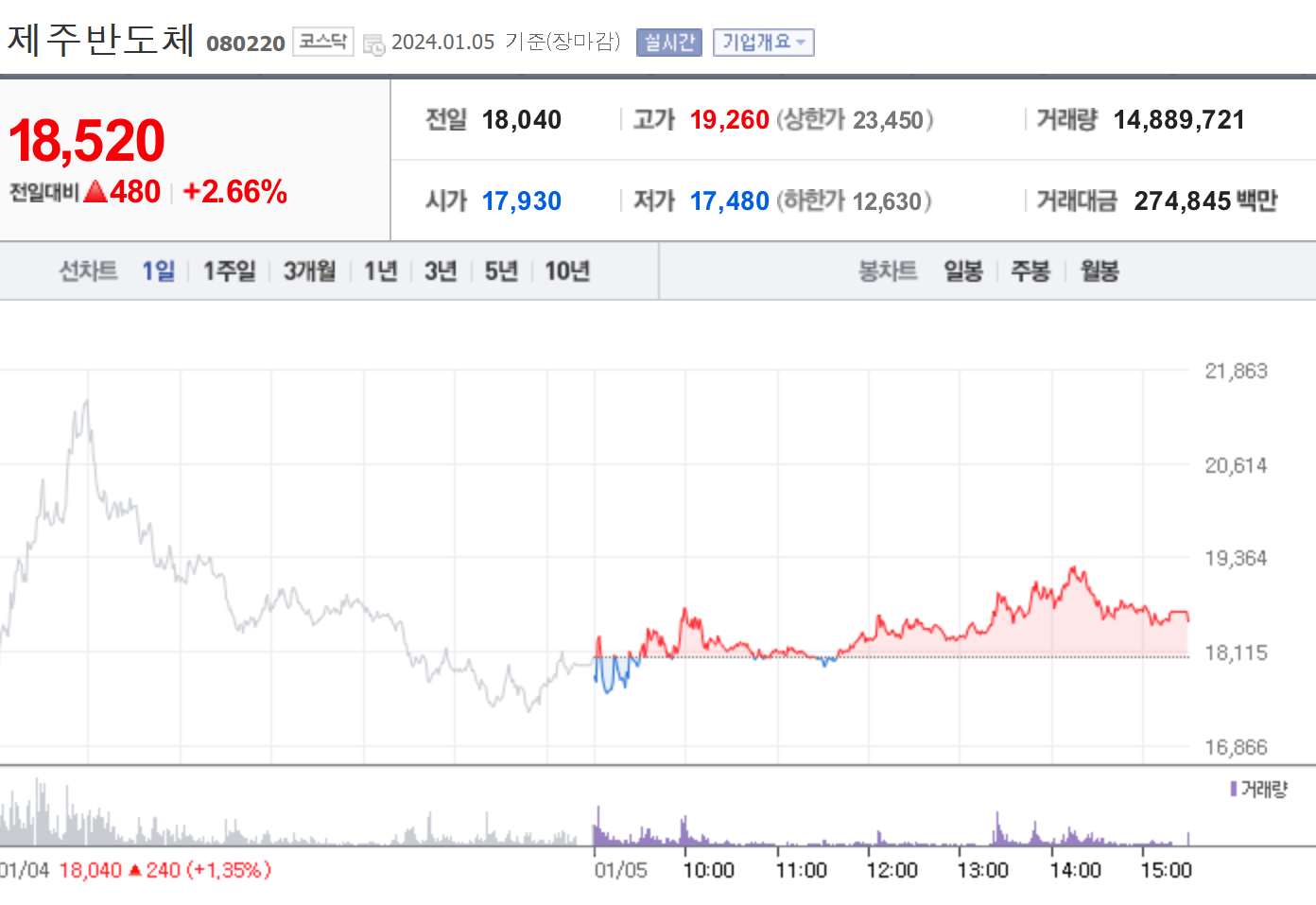Click the 실시간 real-time button
1316x905 pixels.
669,43
